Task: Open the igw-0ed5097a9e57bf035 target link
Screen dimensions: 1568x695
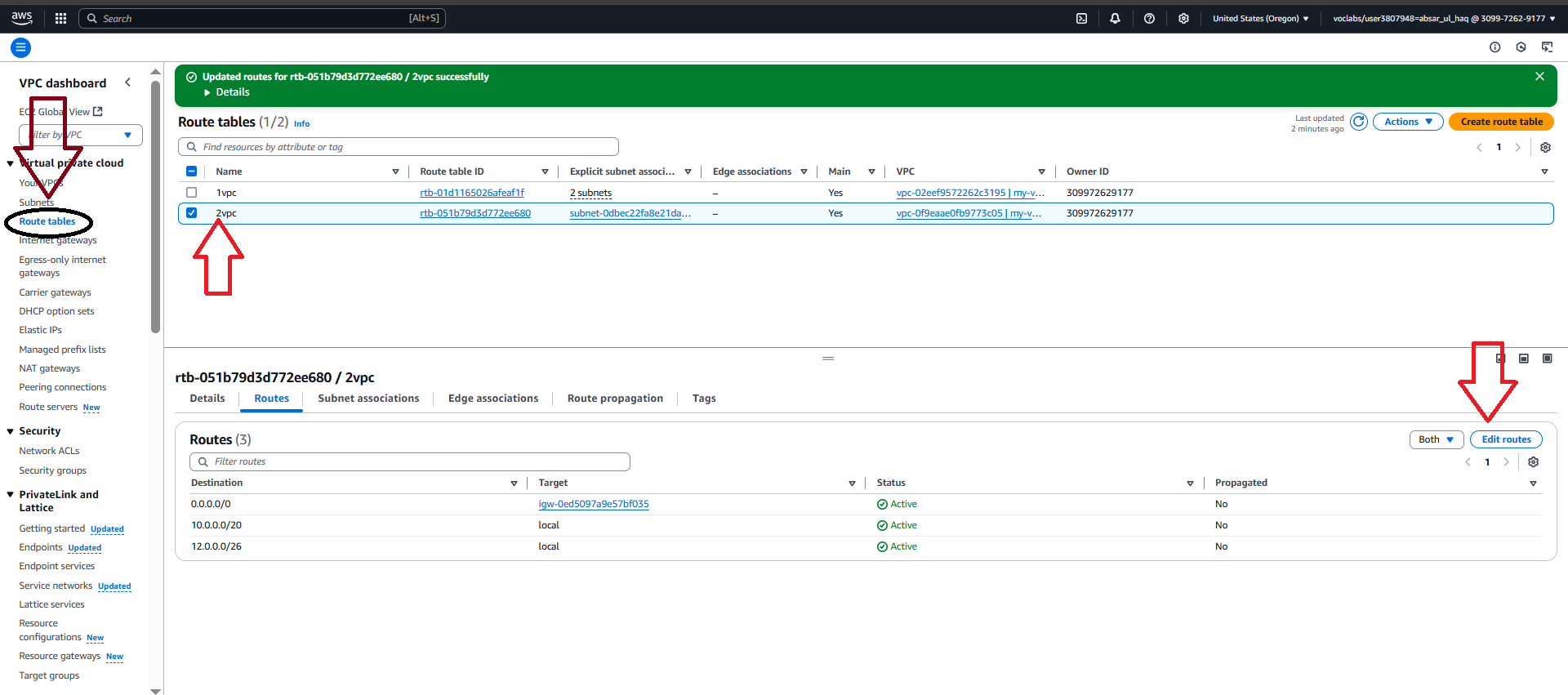Action: [594, 504]
